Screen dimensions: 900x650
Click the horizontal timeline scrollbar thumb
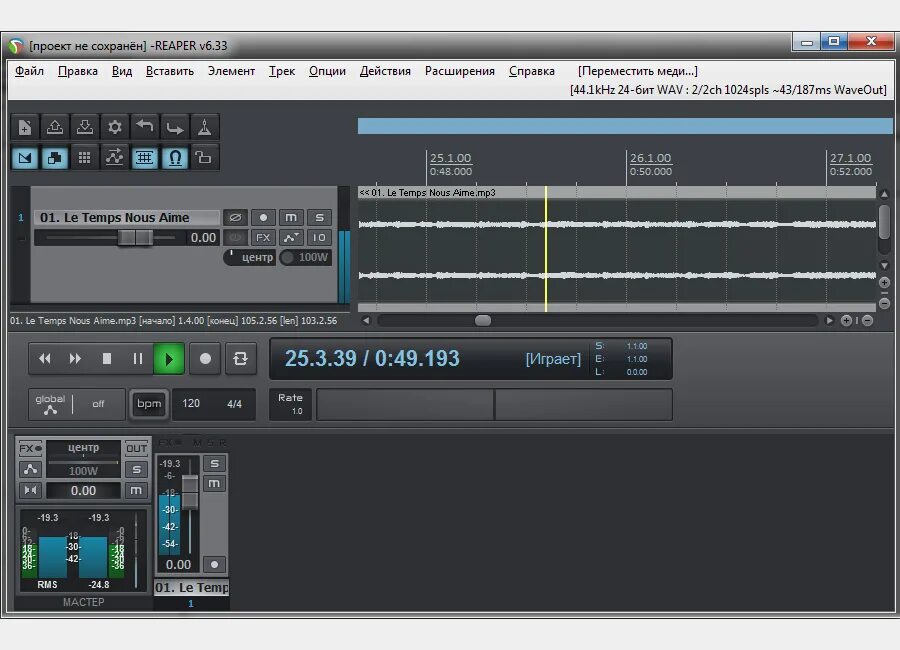tap(483, 320)
